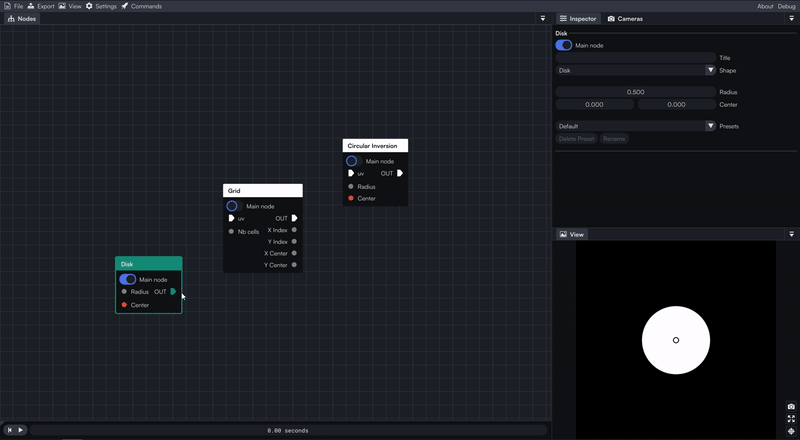Open the Settings menu
800x440 pixels.
pos(101,6)
